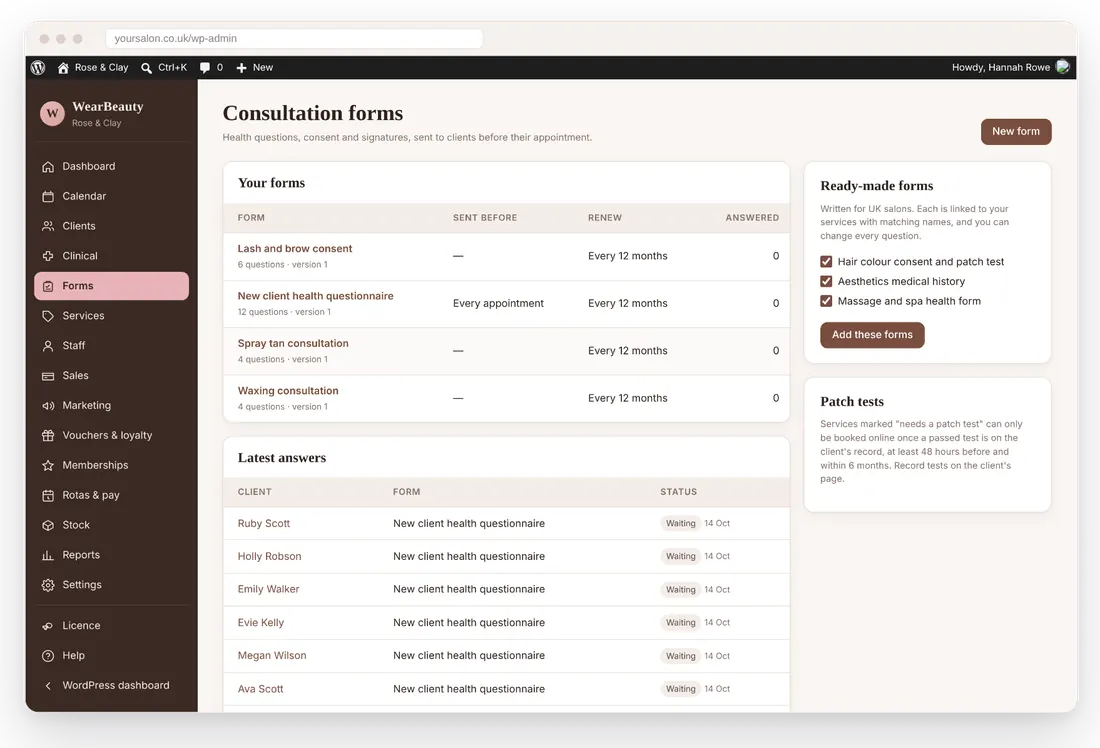This screenshot has height=748, width=1100.
Task: Uncheck Massage and spa health form
Action: pyautogui.click(x=826, y=301)
